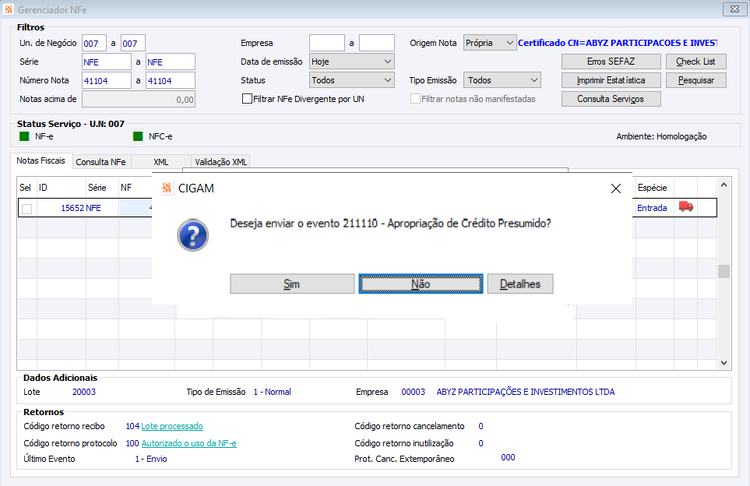
Task: Click first Número Nota field 41104
Action: 107,80
